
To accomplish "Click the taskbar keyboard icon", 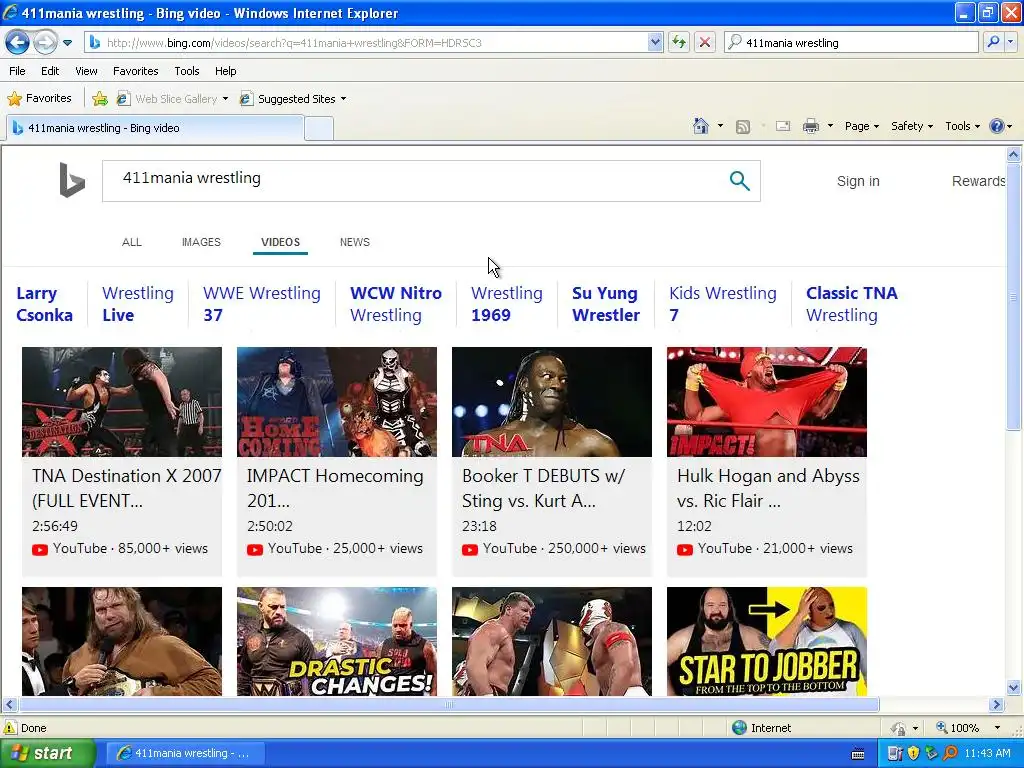I will tap(858, 754).
